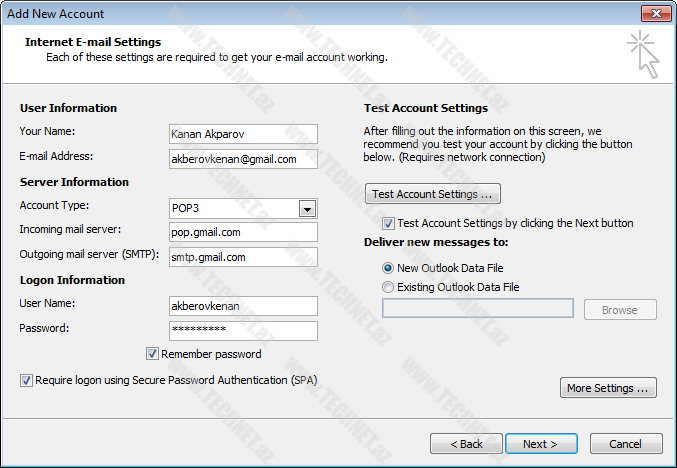Click the Server Information heading
This screenshot has height=468, width=677.
74,182
